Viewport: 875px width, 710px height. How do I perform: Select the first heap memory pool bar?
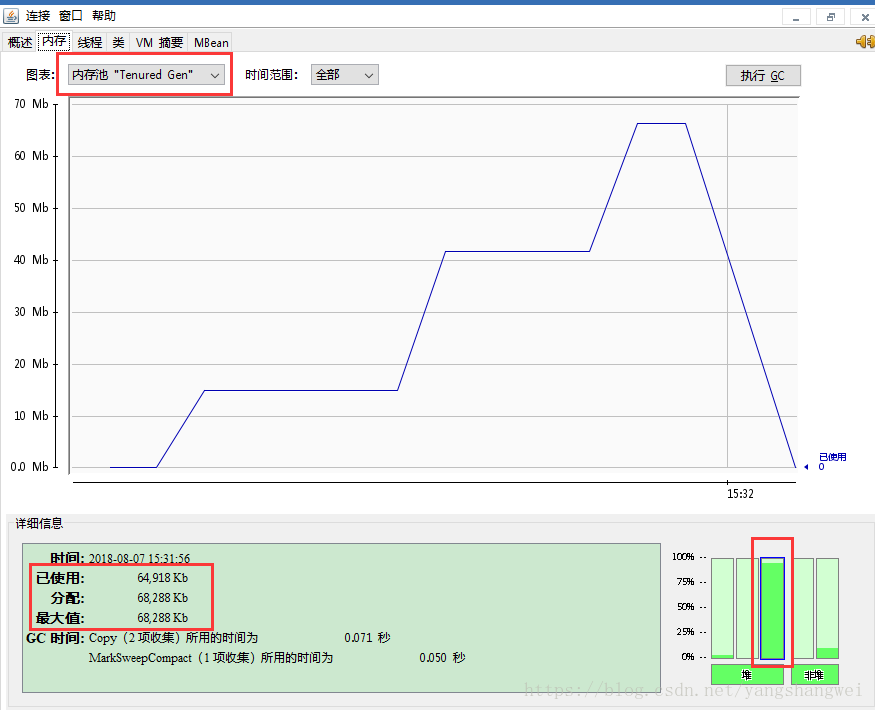click(x=722, y=608)
